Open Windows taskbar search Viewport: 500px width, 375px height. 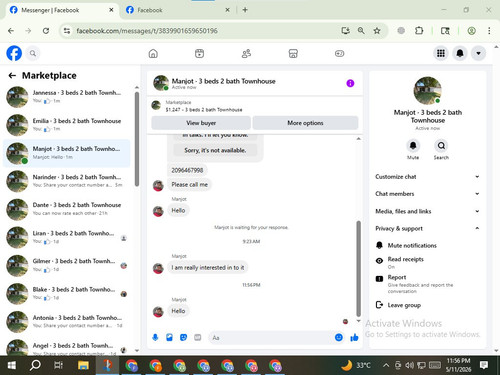(35, 366)
